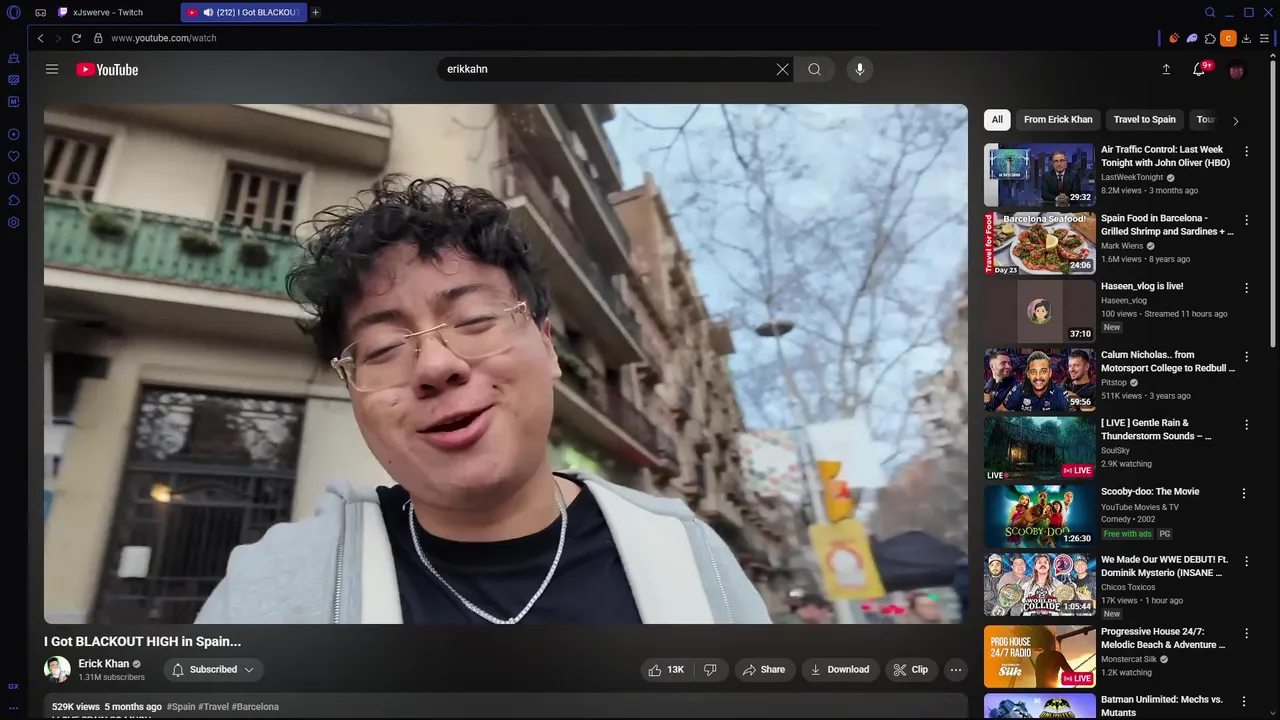Open YouTube notifications bell

[1199, 69]
